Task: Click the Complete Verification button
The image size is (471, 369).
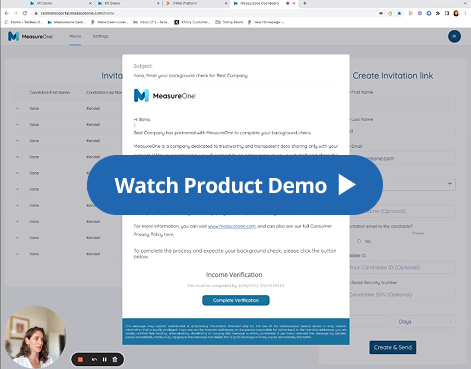Action: (x=236, y=300)
